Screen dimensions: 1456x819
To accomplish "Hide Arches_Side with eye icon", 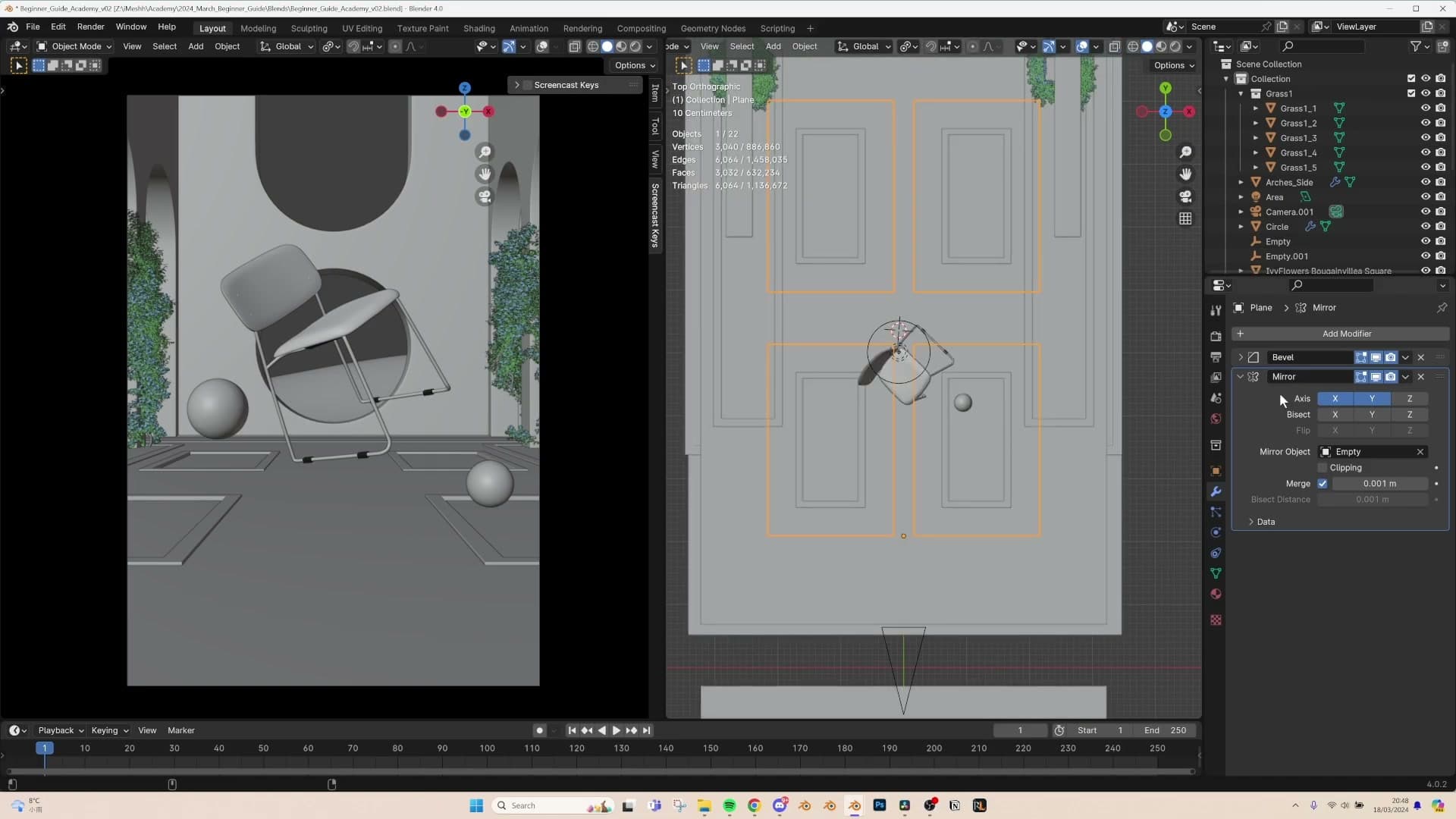I will point(1426,182).
